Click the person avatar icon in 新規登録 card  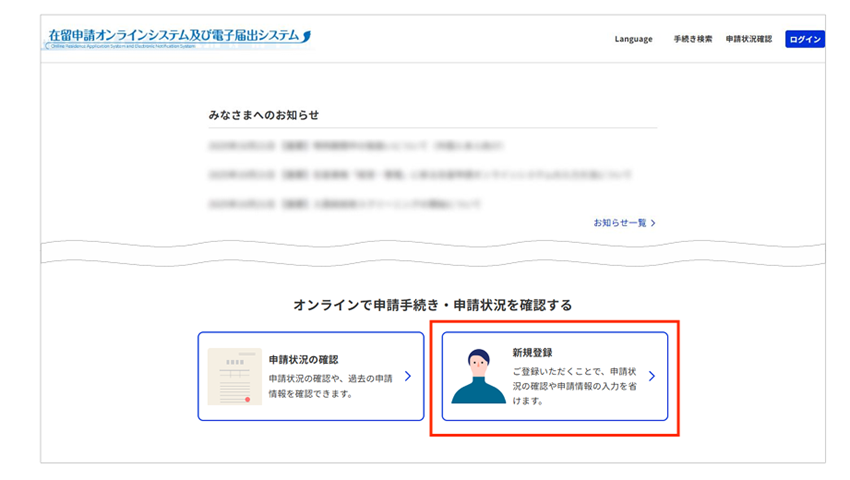click(478, 377)
